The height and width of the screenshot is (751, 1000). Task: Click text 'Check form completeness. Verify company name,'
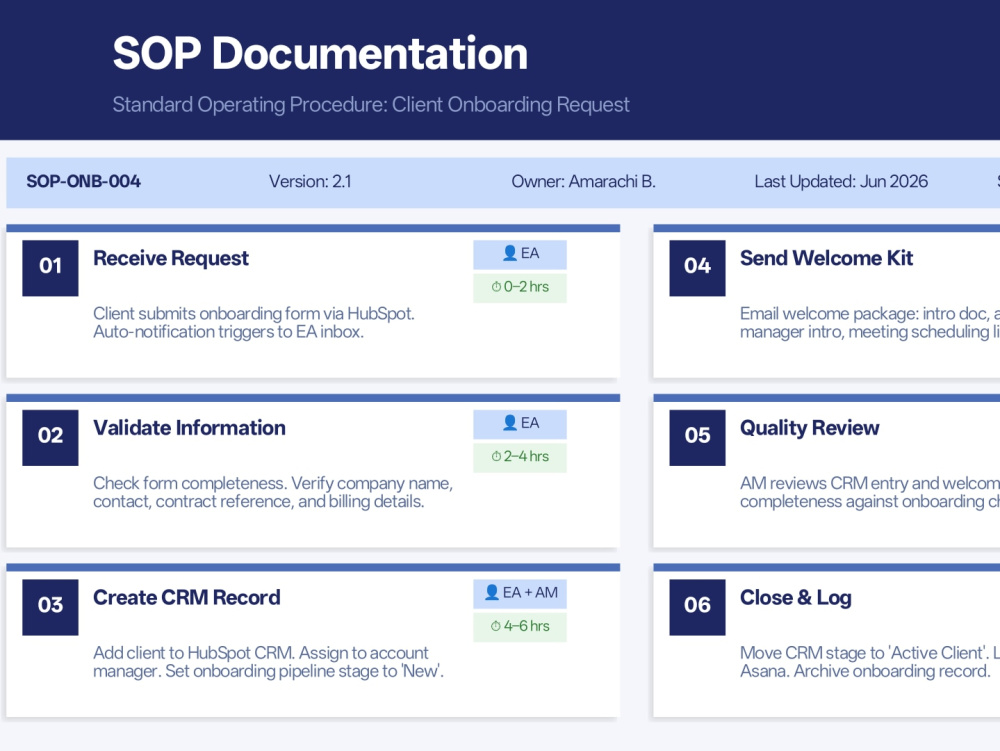273,483
